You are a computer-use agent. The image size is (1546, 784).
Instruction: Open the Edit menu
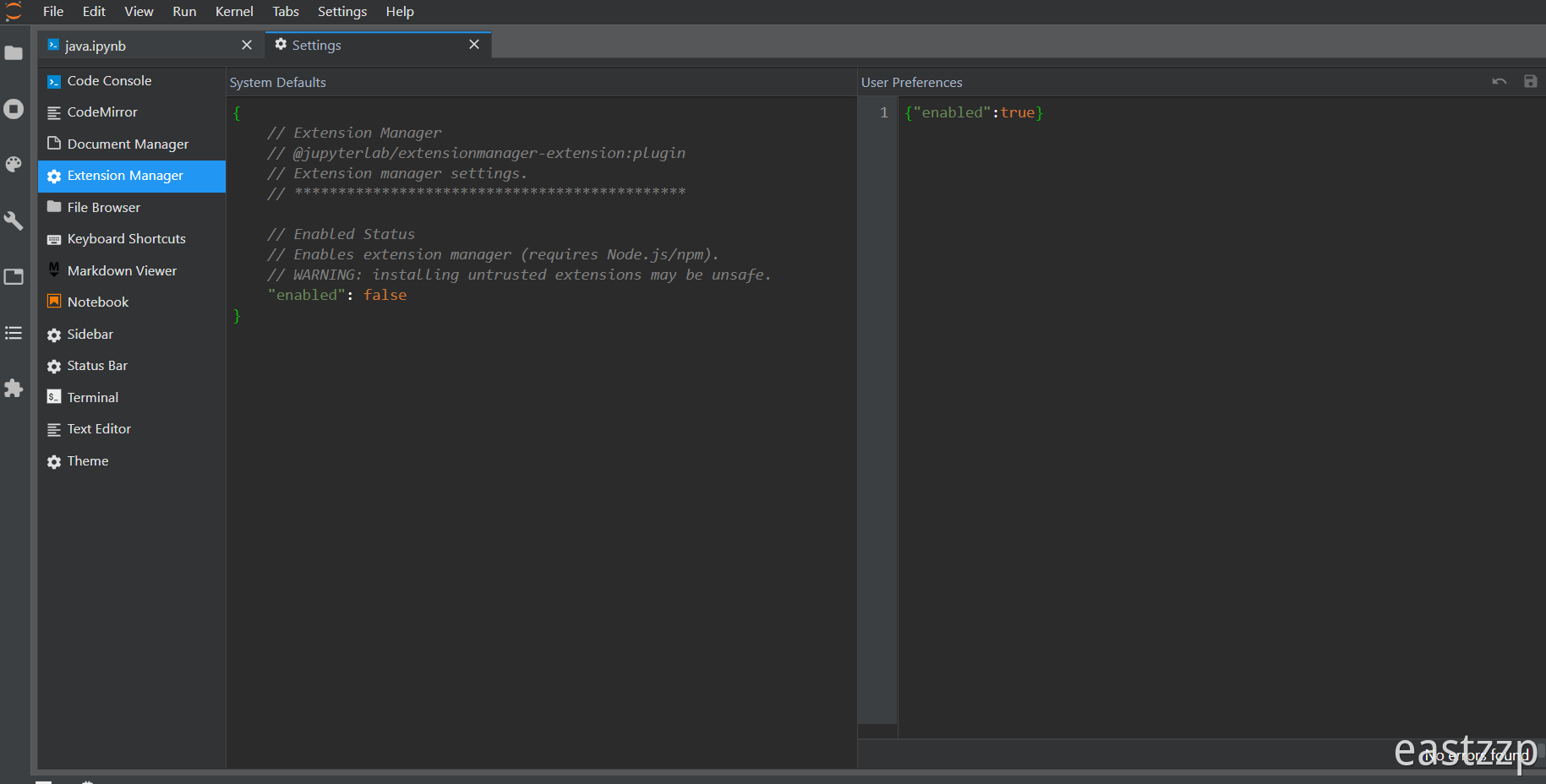click(x=94, y=11)
